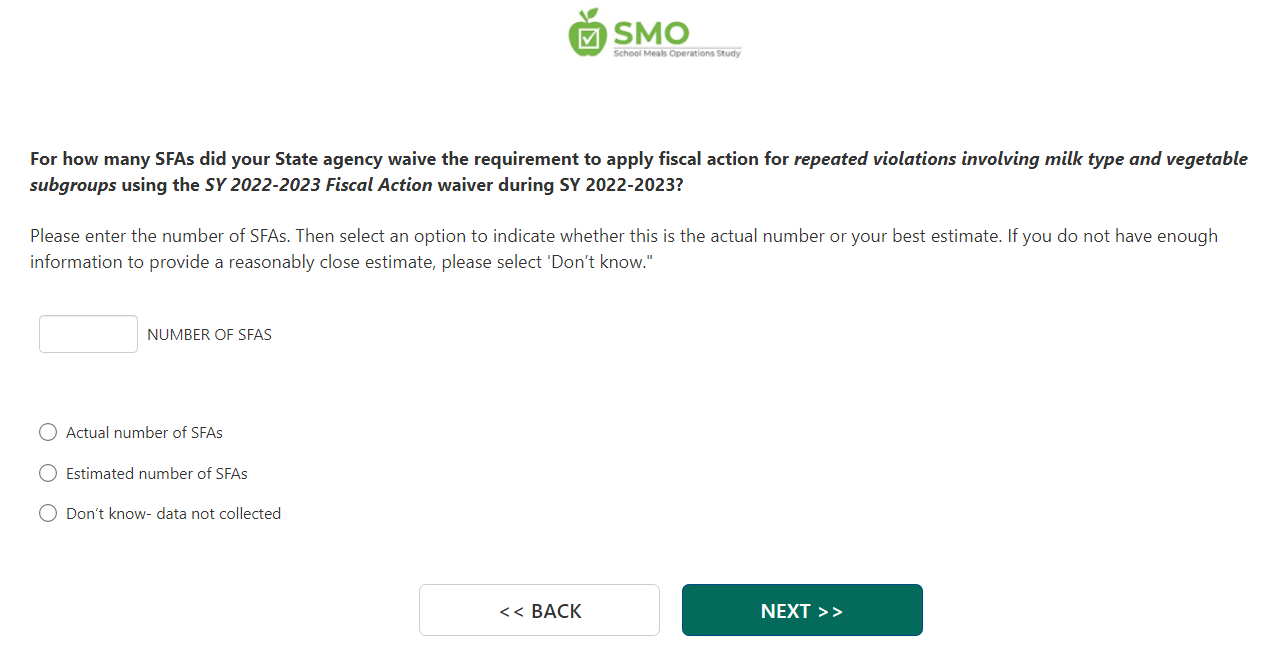Click the green apple SMO logo icon
Image resolution: width=1270 pixels, height=668 pixels.
(588, 33)
